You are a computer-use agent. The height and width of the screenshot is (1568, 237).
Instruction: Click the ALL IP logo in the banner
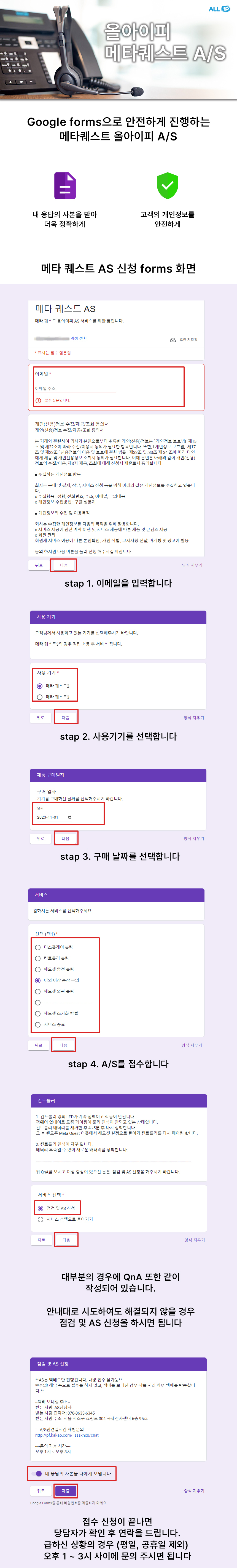click(x=219, y=9)
